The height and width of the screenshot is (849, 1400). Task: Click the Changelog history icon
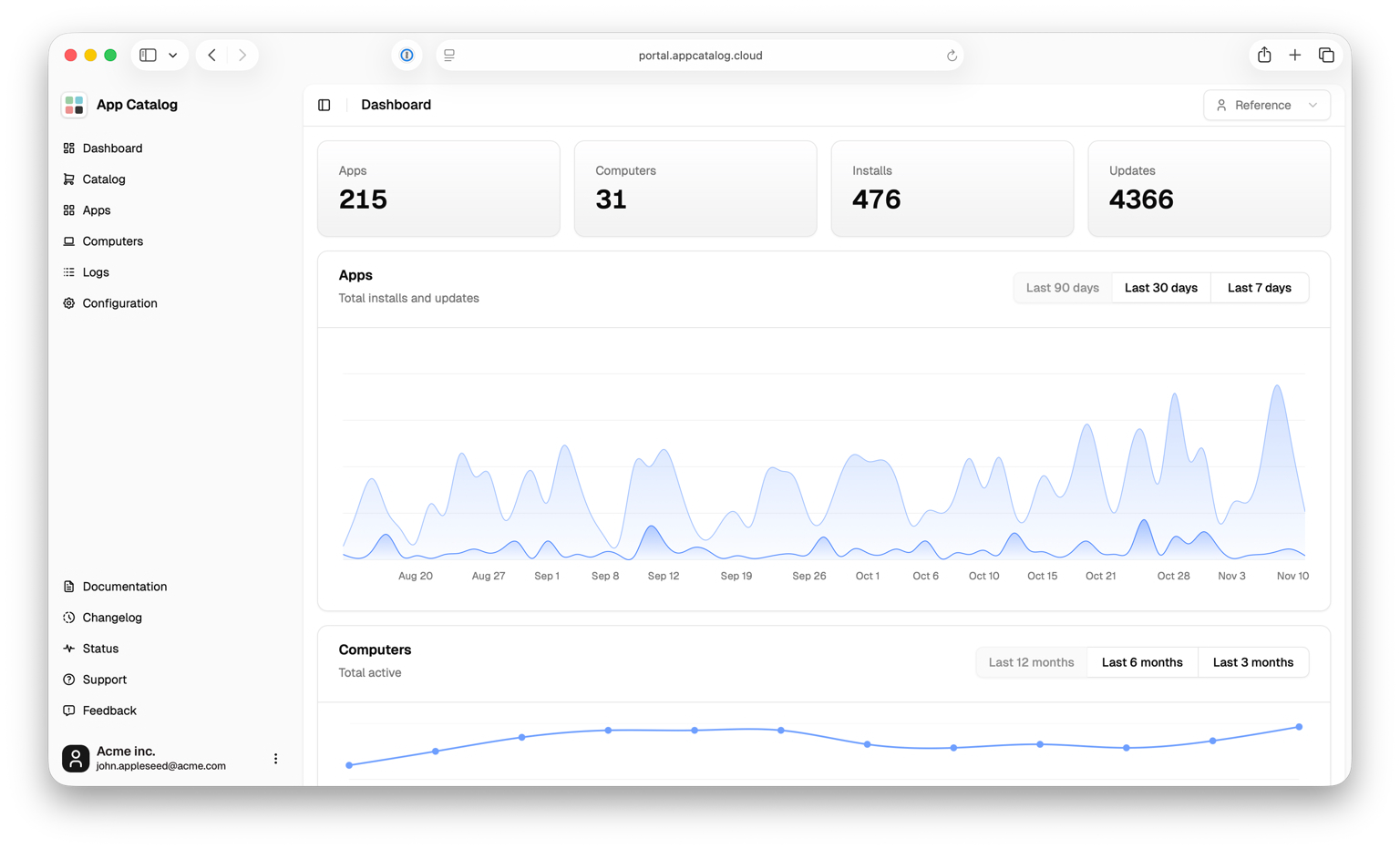tap(68, 618)
